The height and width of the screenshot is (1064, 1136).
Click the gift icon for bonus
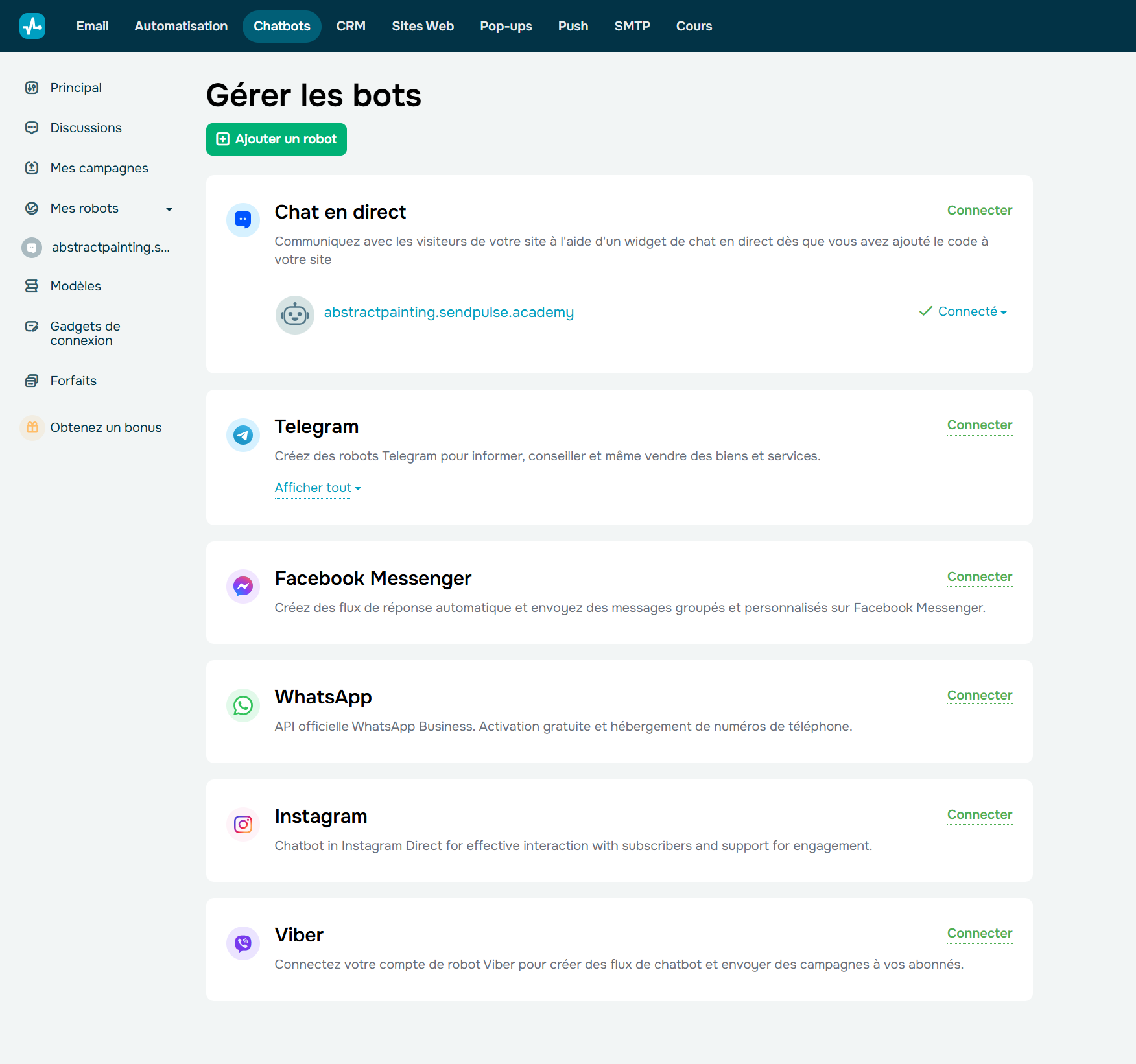point(32,427)
